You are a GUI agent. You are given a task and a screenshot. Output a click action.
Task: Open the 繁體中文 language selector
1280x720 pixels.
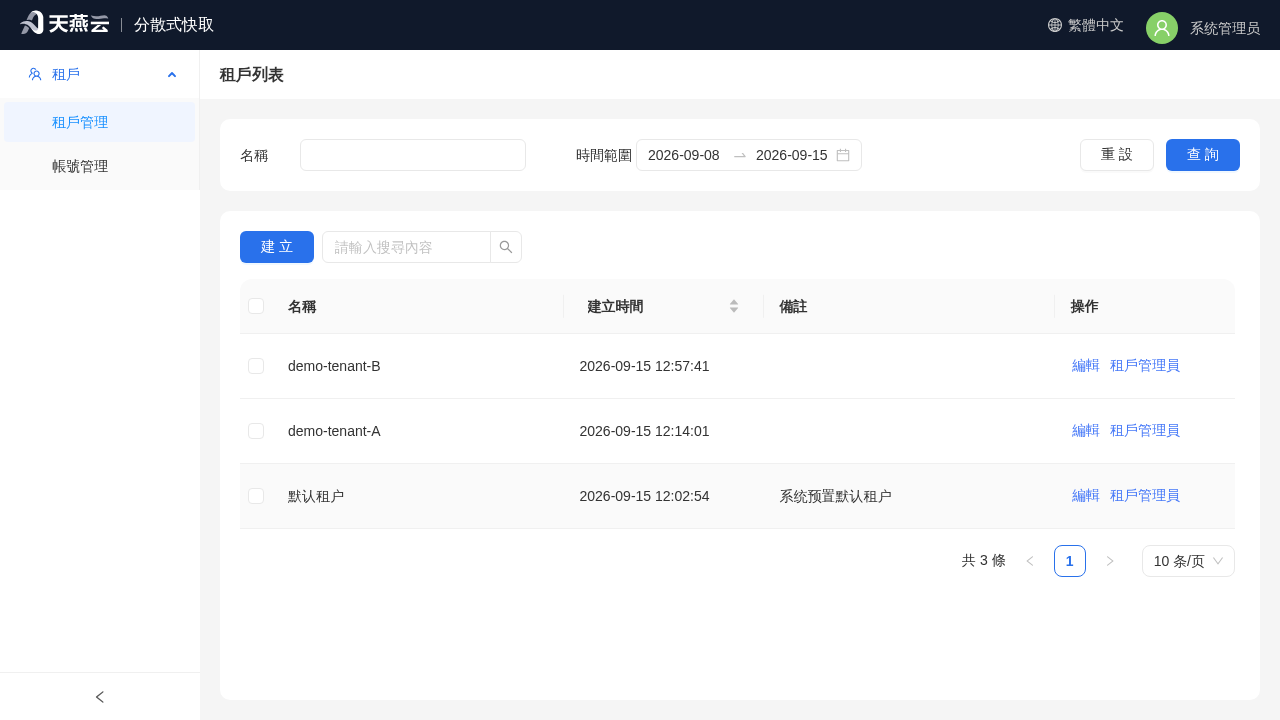1086,25
